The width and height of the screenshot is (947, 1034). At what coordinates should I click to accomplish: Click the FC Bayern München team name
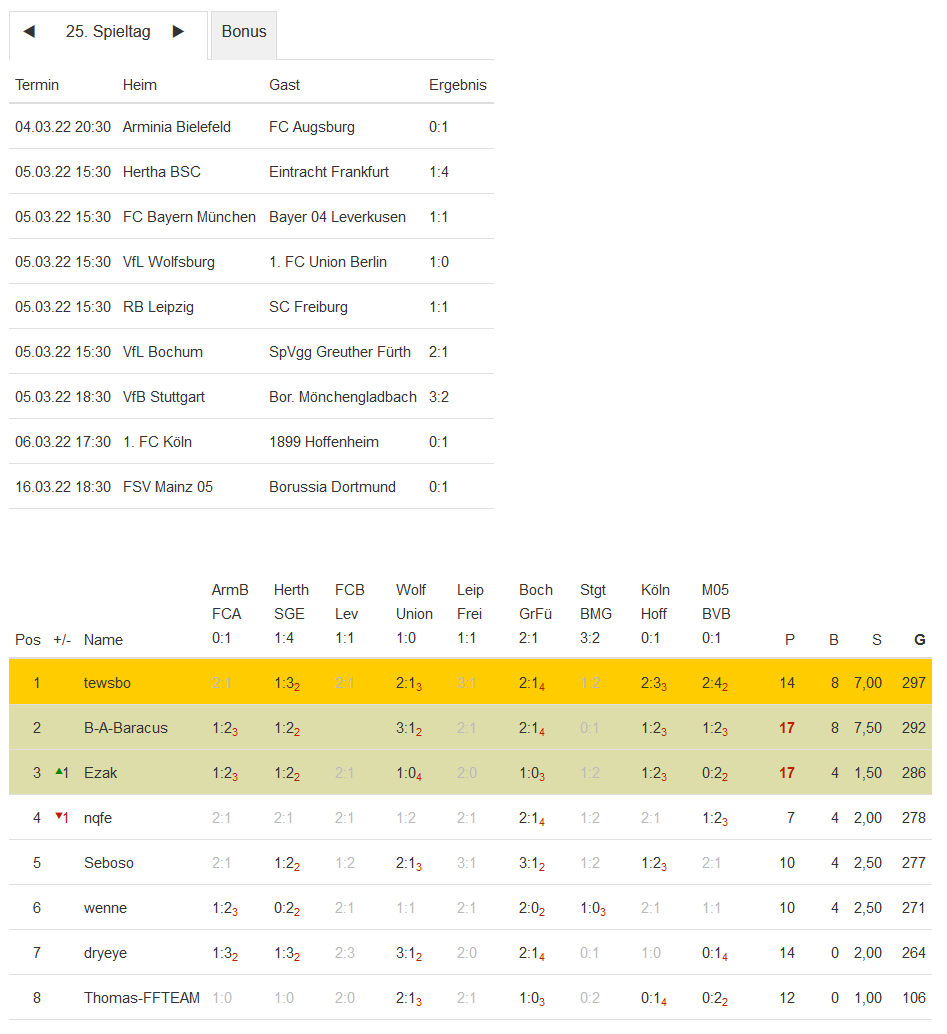pos(189,217)
